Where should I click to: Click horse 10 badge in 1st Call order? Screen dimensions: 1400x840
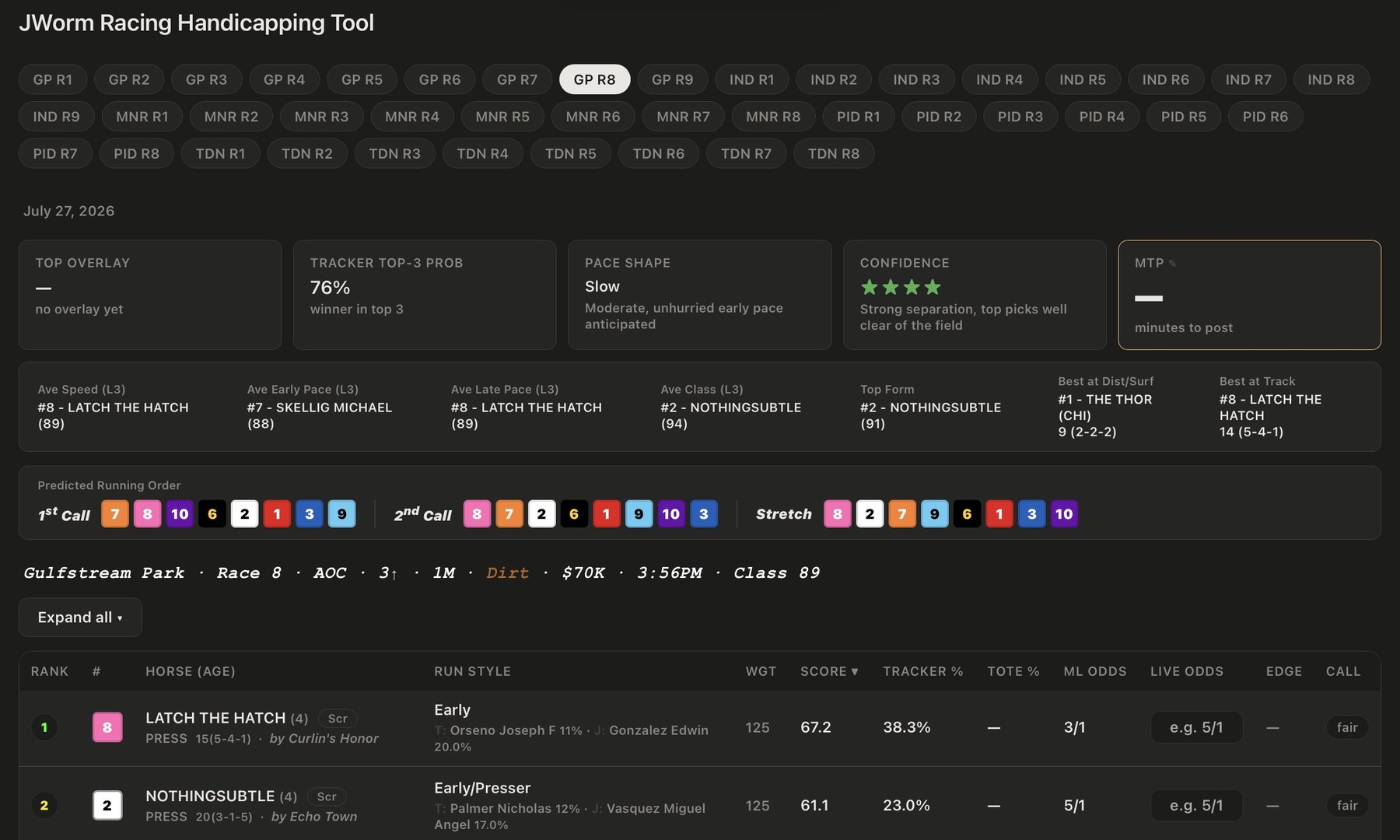click(x=180, y=514)
